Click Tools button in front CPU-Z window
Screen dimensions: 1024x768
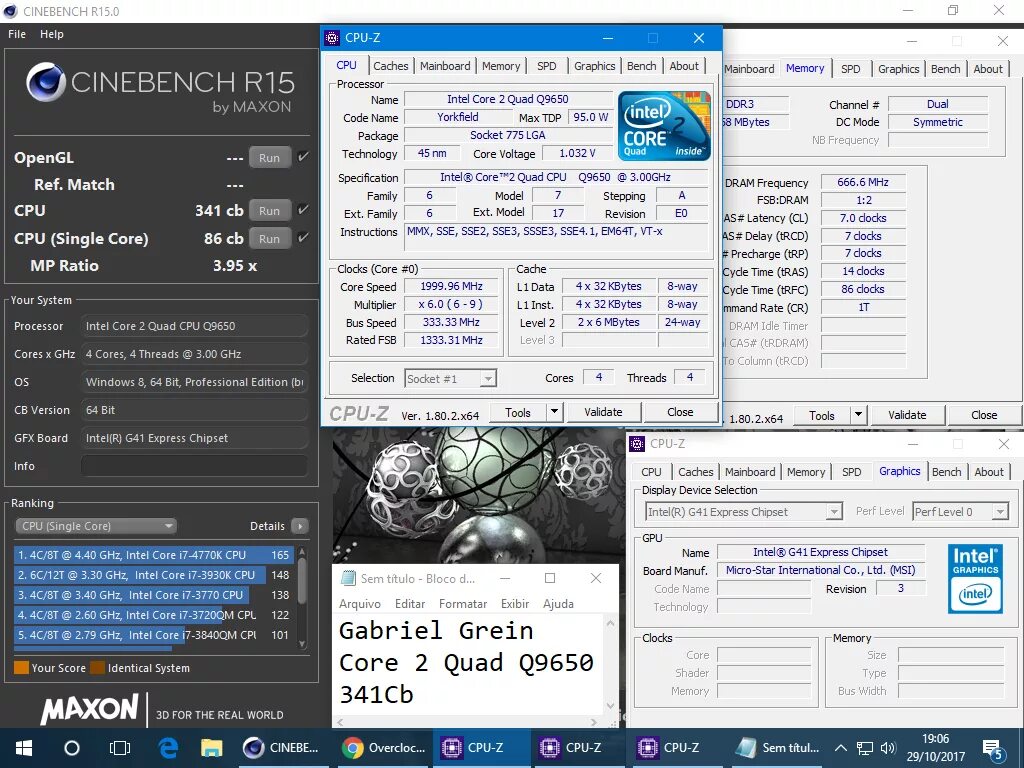(x=518, y=412)
